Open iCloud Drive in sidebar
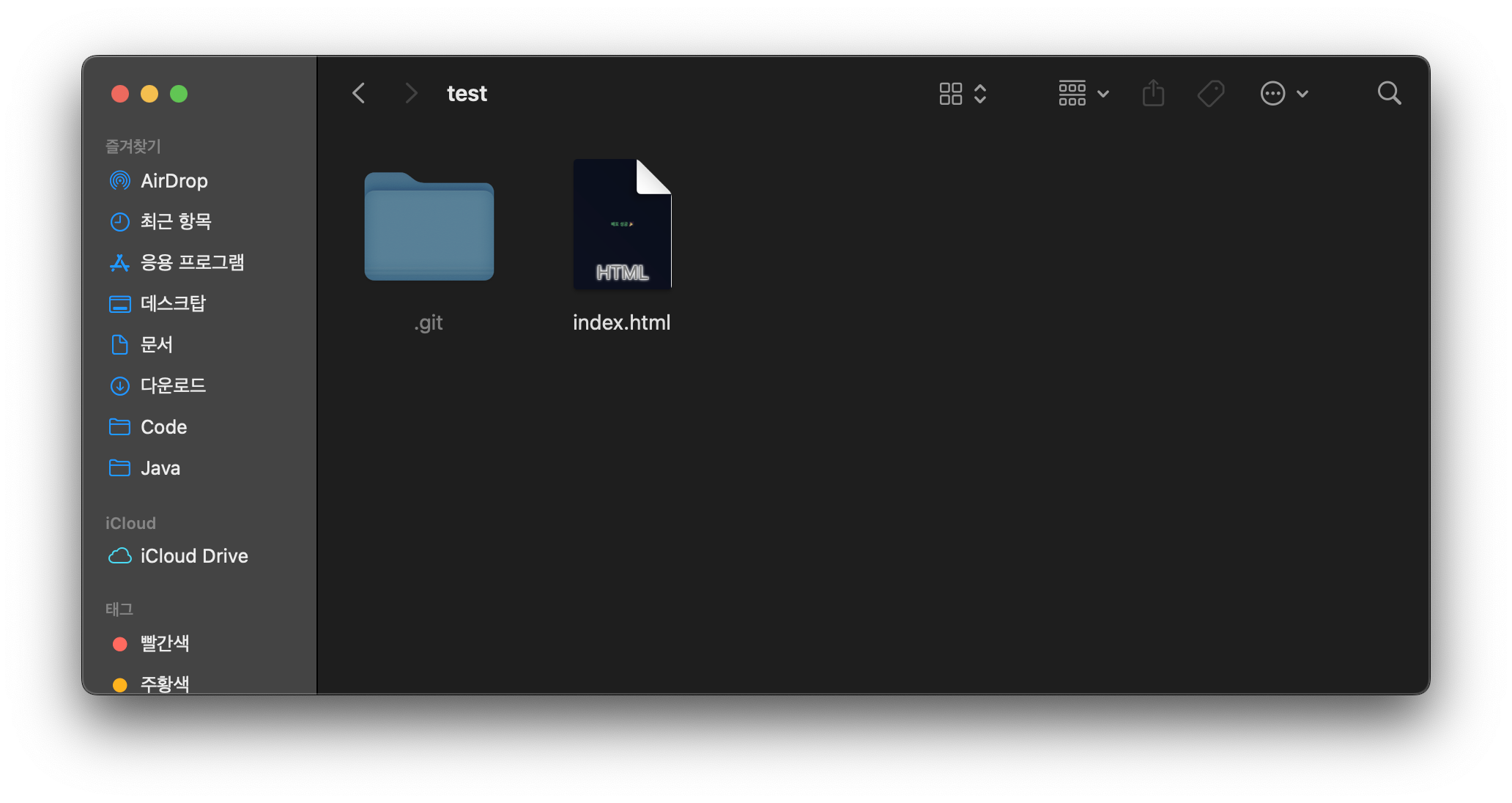 194,556
